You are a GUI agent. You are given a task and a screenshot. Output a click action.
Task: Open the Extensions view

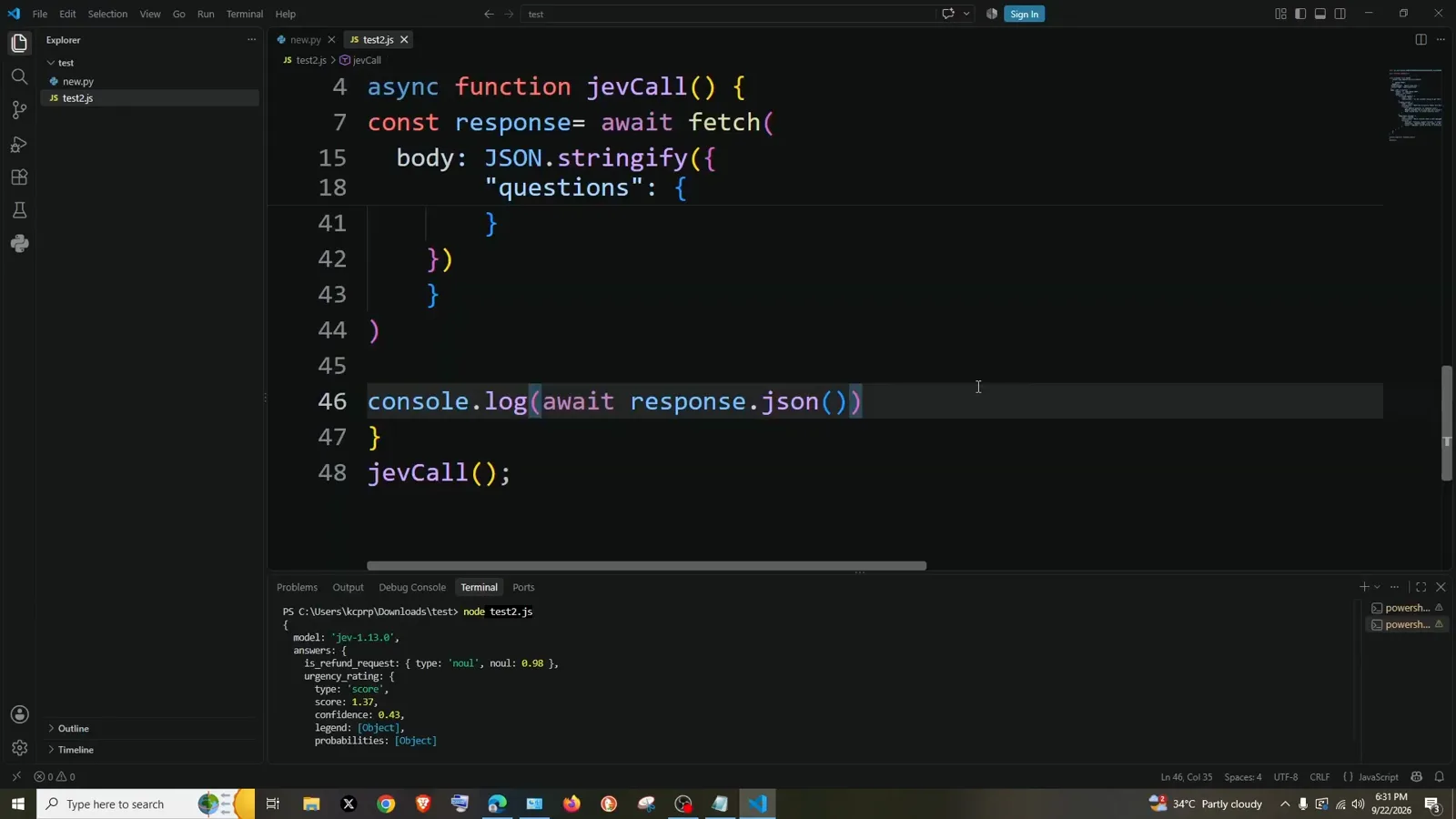pos(19,177)
